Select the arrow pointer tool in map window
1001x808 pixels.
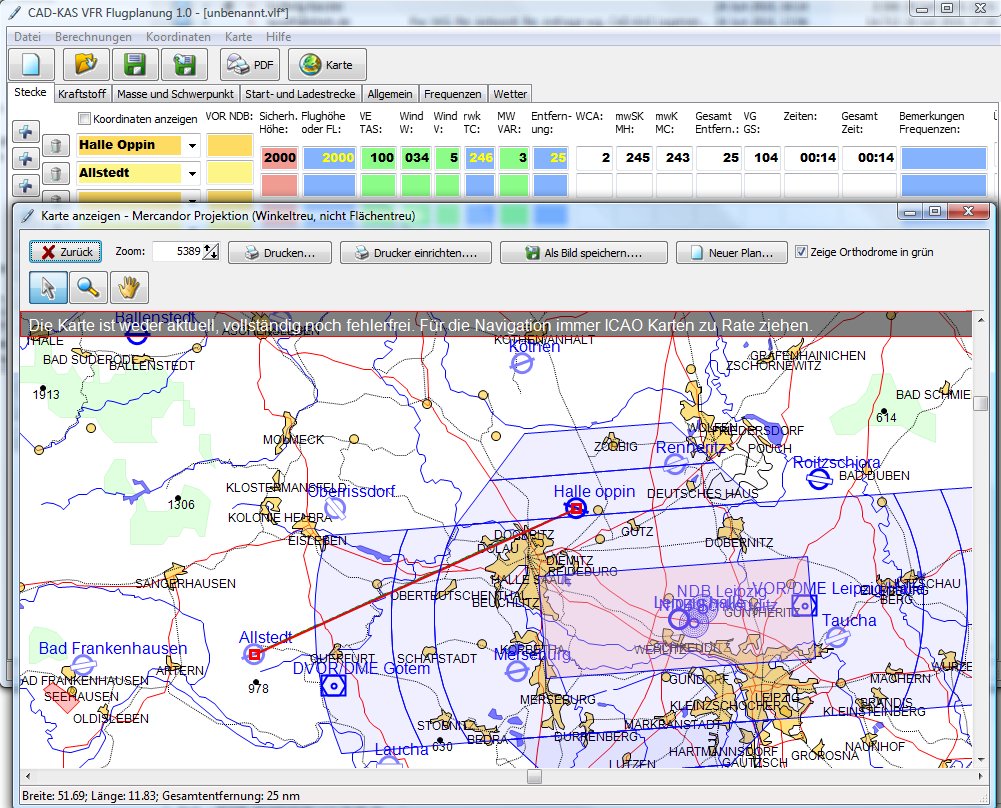pyautogui.click(x=50, y=287)
